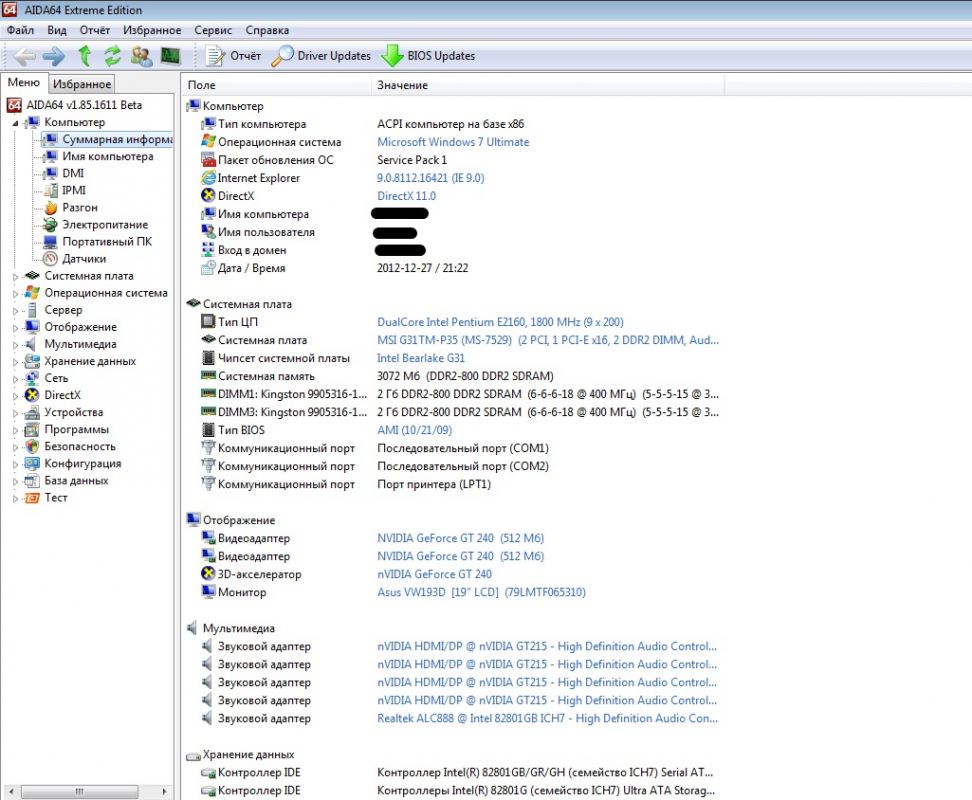This screenshot has width=972, height=800.
Task: Open the Вид menu
Action: coord(56,30)
